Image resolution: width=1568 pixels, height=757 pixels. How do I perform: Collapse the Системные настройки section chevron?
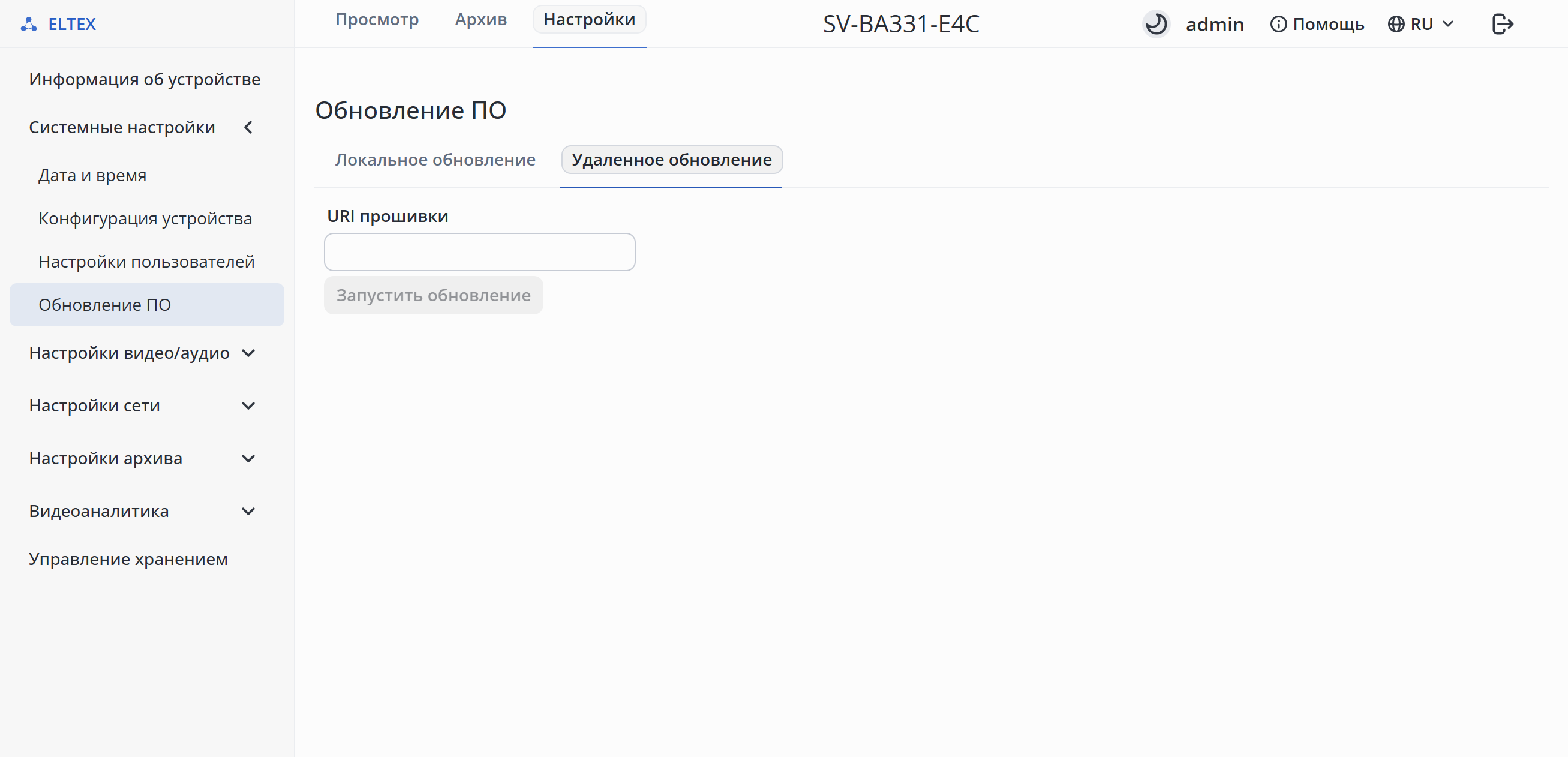pyautogui.click(x=248, y=127)
